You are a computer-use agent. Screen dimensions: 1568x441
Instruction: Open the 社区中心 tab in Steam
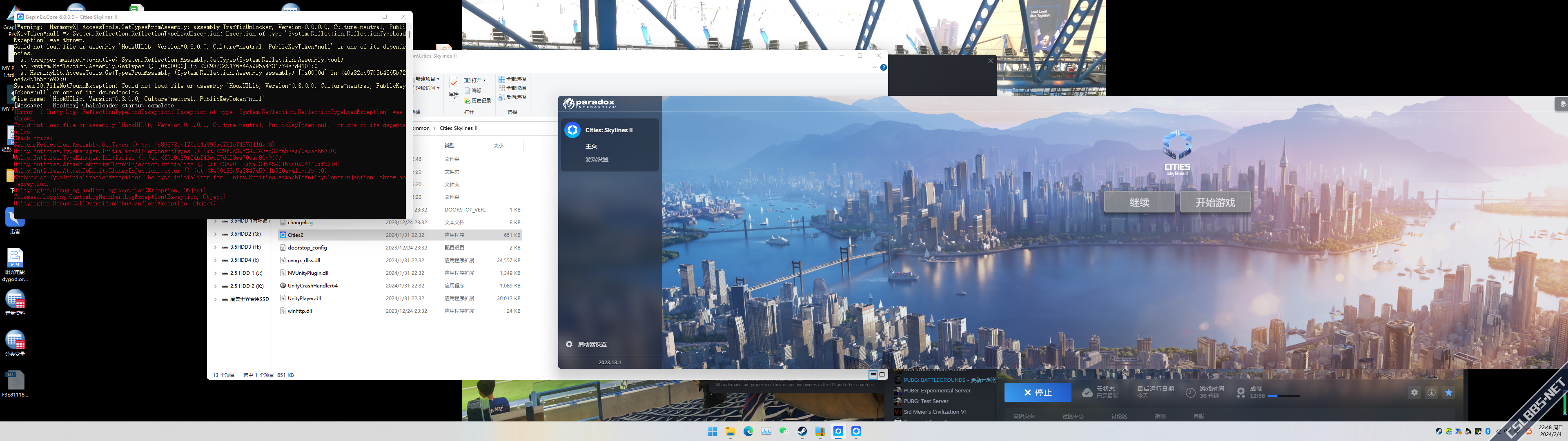click(x=1073, y=416)
